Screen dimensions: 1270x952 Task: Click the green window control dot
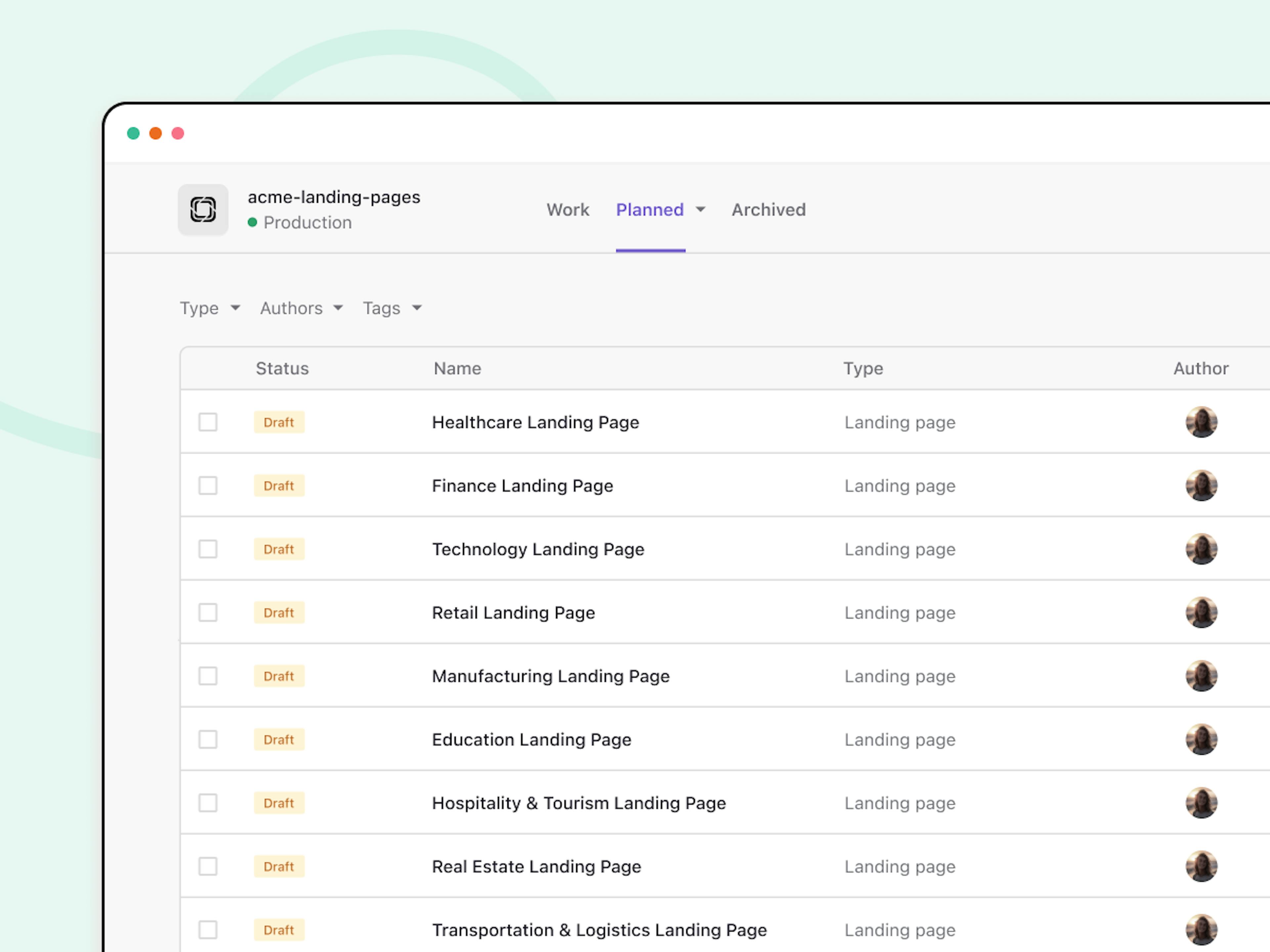coord(133,133)
